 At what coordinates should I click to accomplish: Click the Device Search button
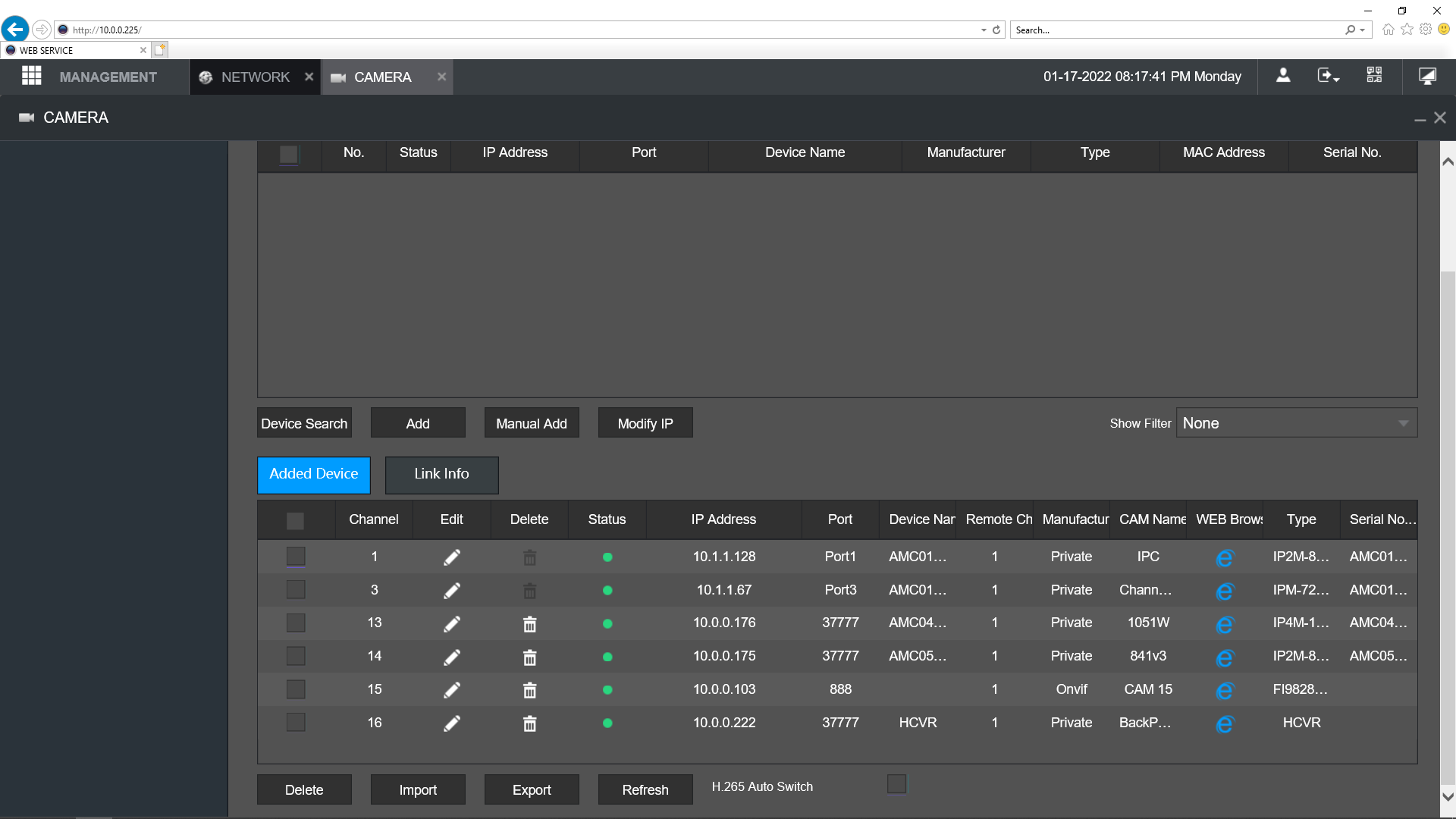pyautogui.click(x=304, y=423)
